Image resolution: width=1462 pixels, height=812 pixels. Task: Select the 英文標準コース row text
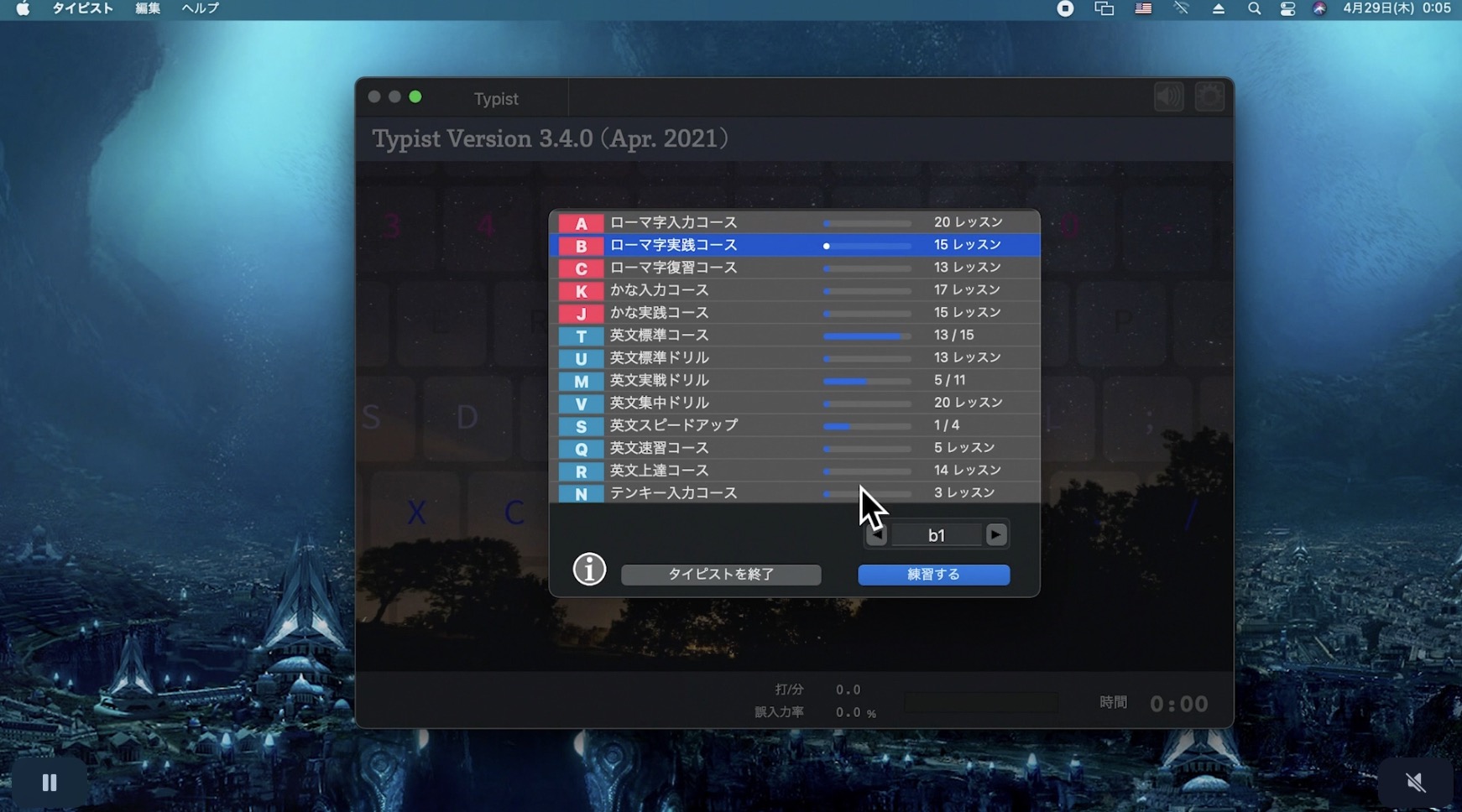click(x=659, y=336)
